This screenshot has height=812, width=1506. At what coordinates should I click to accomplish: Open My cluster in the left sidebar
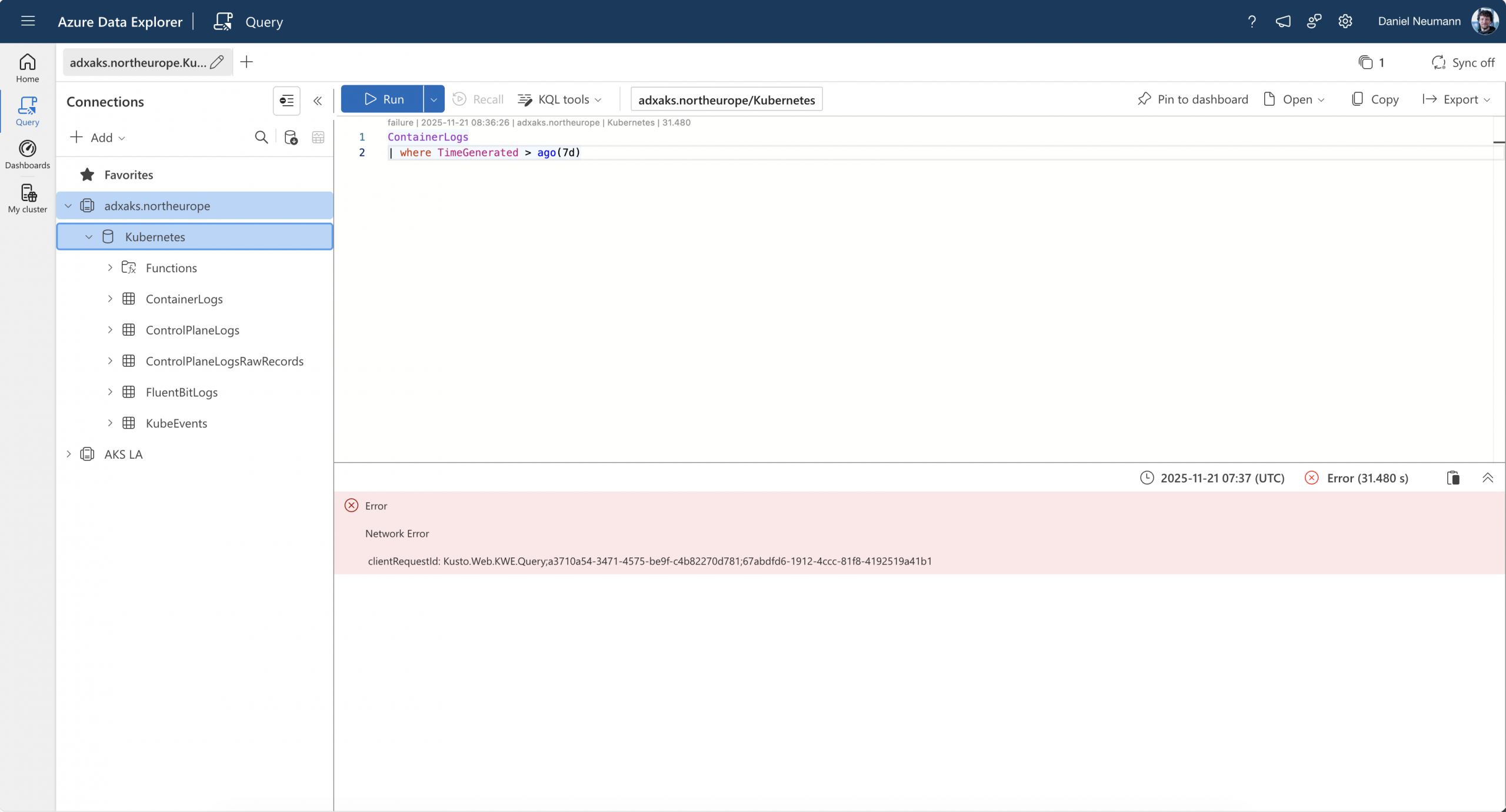point(28,199)
